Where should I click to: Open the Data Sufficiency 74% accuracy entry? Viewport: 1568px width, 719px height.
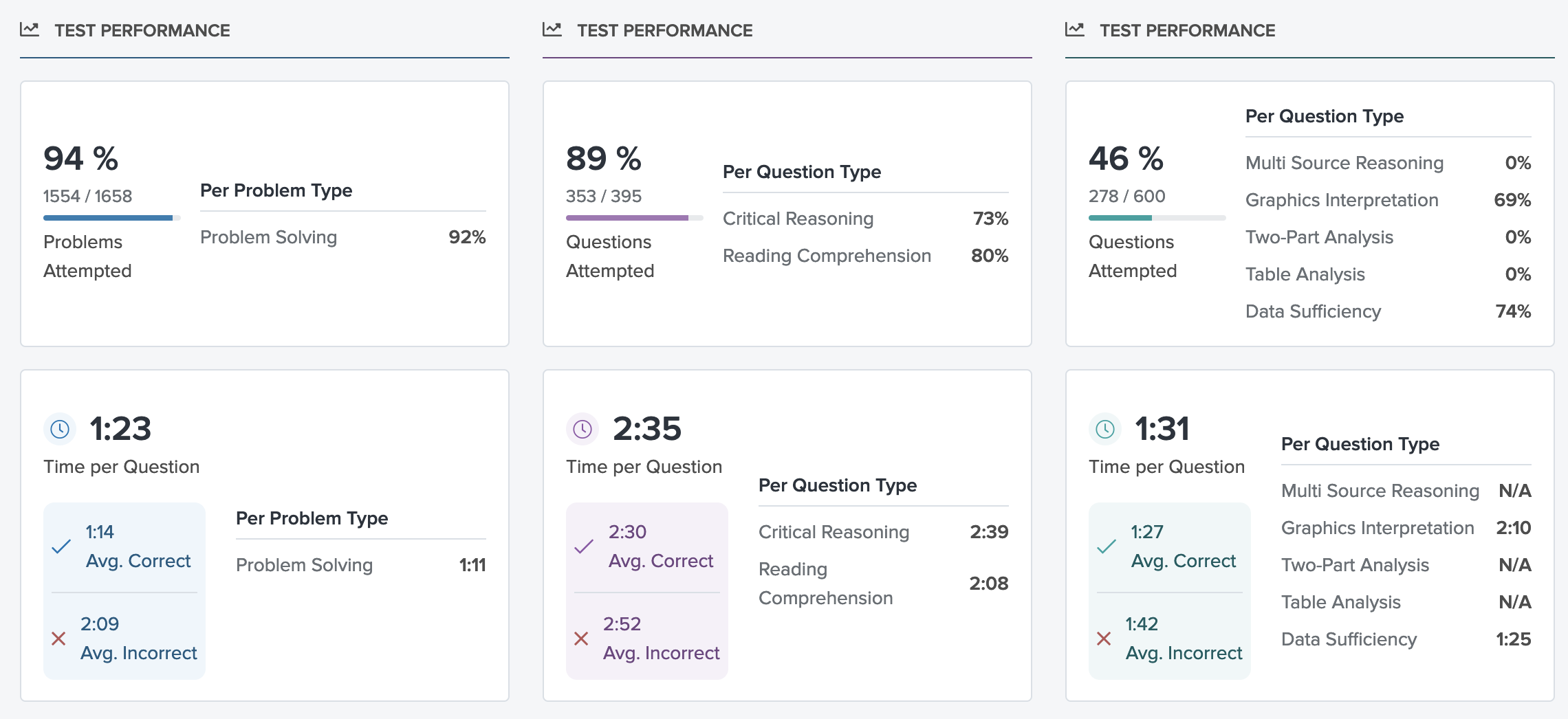[x=1388, y=311]
